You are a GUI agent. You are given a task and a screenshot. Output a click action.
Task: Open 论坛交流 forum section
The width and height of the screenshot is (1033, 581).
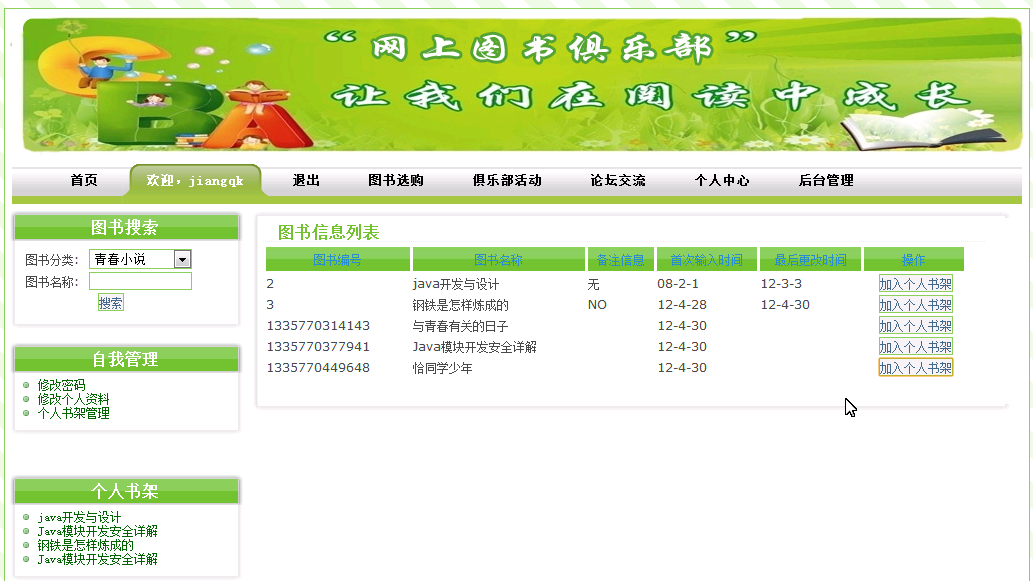(617, 180)
